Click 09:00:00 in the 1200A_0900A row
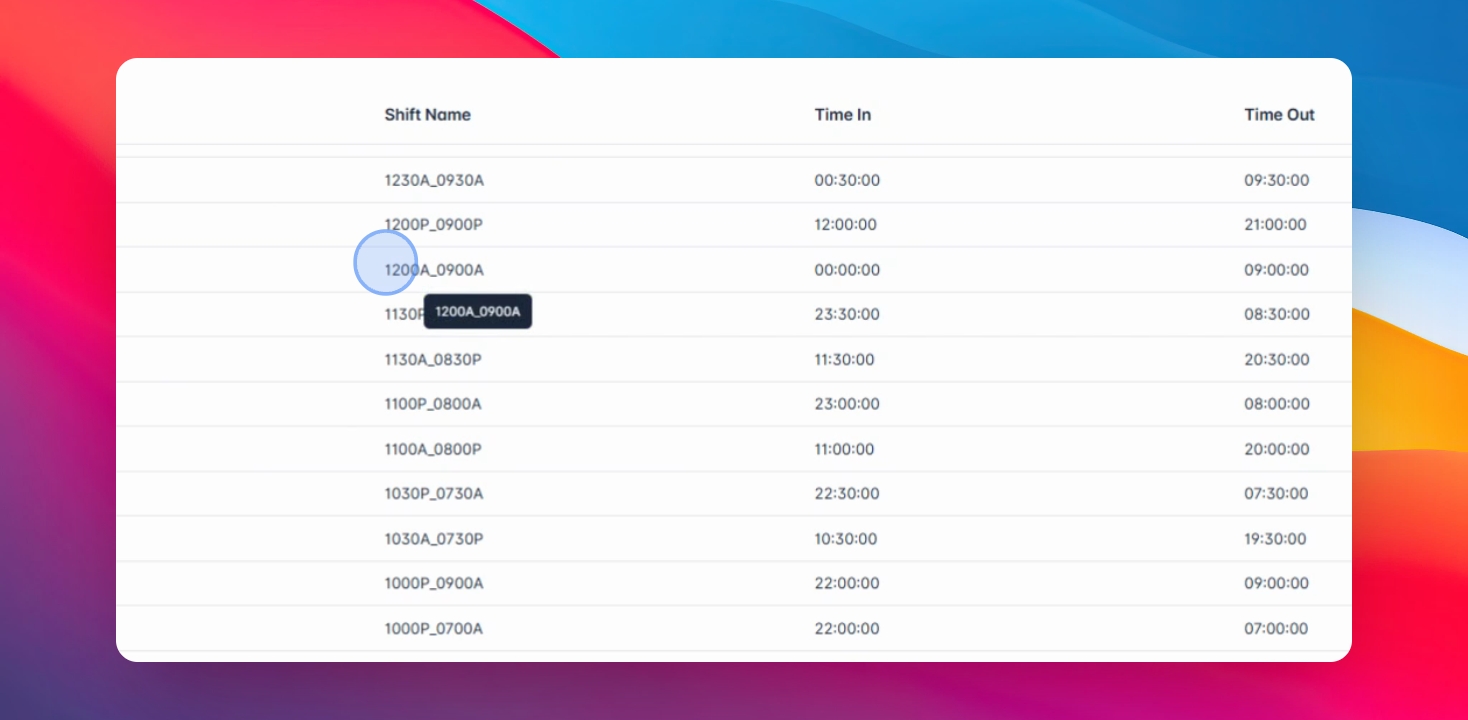This screenshot has width=1468, height=720. click(x=1276, y=270)
